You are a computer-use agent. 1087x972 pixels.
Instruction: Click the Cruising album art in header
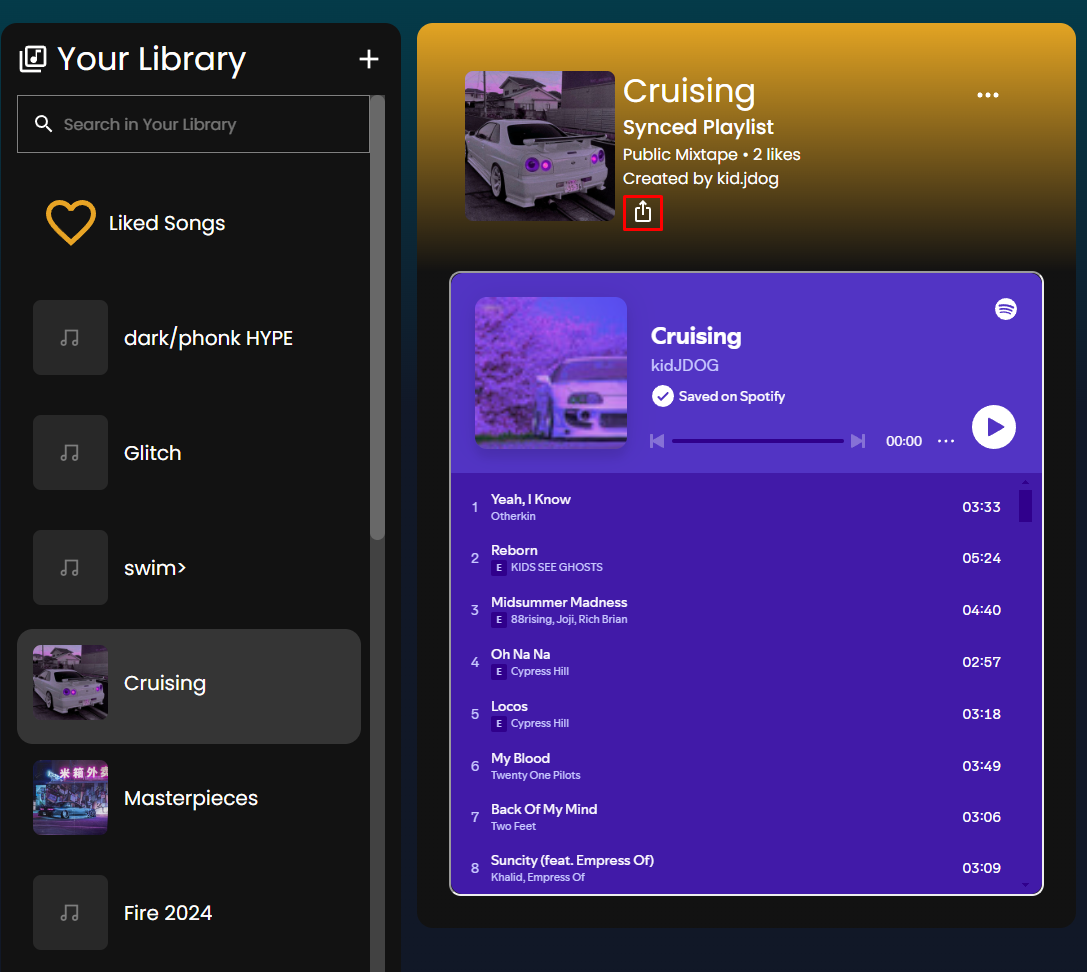click(539, 146)
